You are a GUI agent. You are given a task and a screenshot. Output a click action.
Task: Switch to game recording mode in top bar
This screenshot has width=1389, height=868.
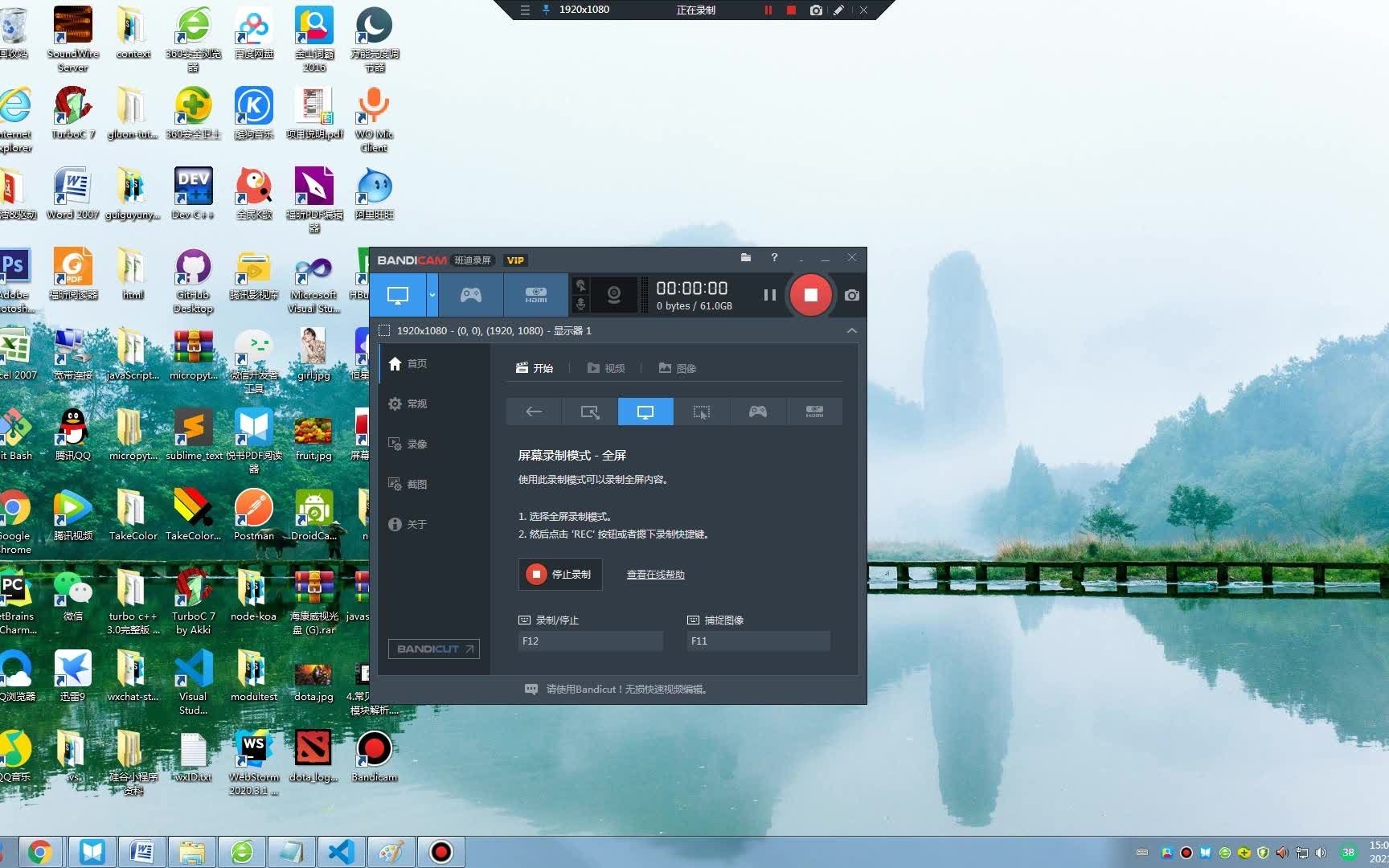click(471, 295)
